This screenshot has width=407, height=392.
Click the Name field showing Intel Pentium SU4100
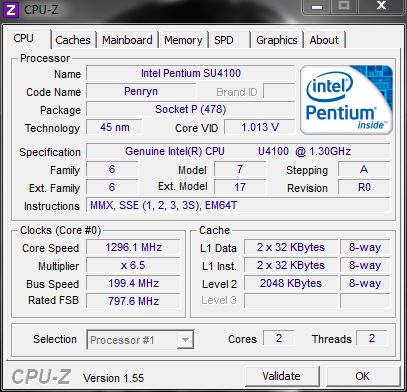pos(191,73)
